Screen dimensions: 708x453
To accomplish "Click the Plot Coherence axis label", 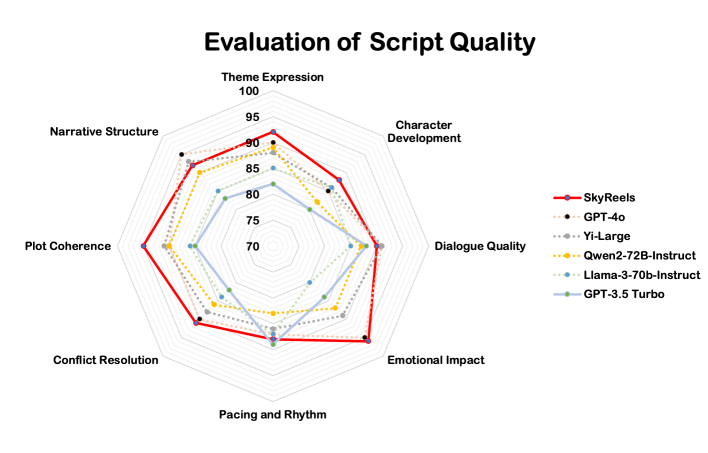I will 68,246.
